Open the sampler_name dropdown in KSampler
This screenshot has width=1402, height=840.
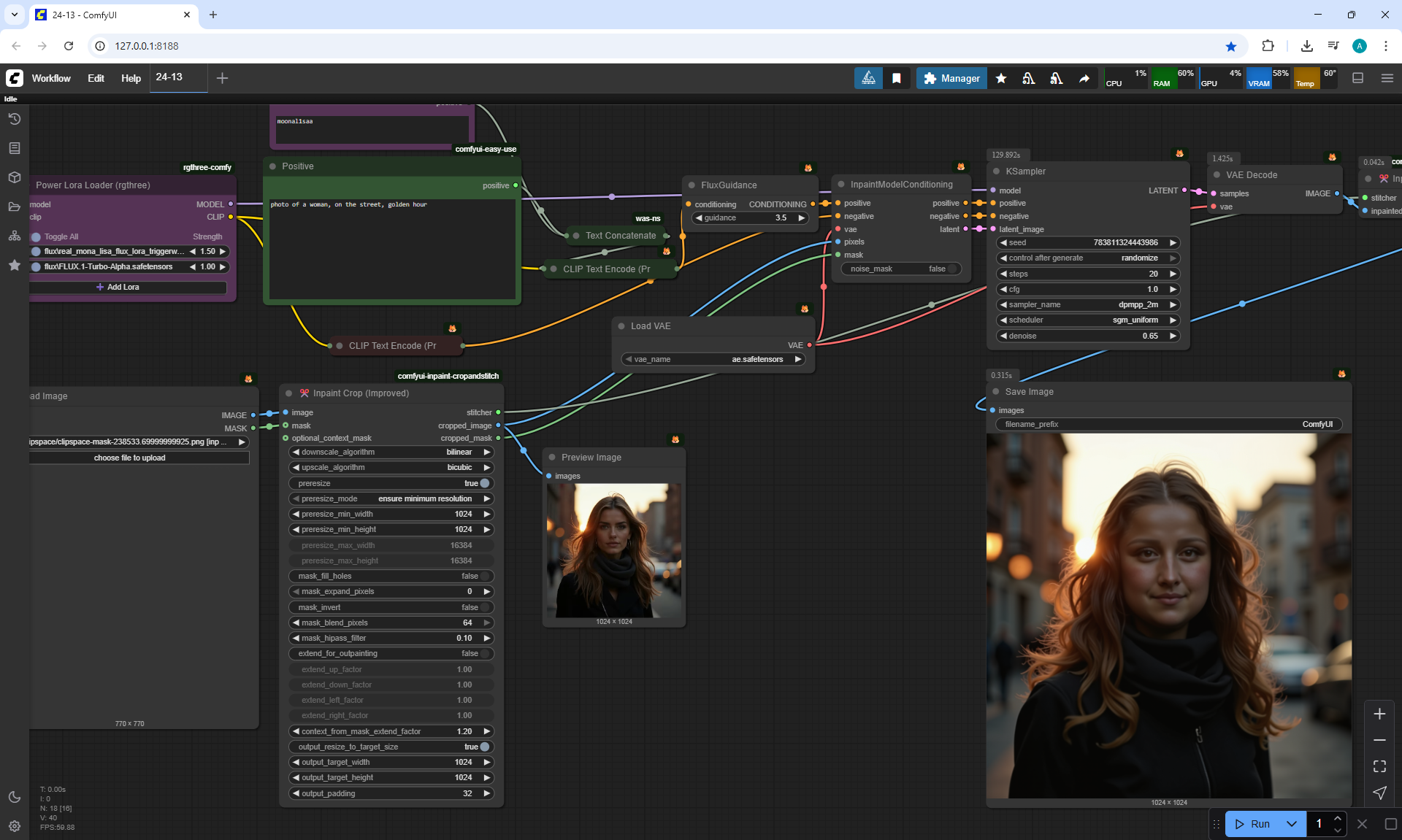(x=1087, y=304)
